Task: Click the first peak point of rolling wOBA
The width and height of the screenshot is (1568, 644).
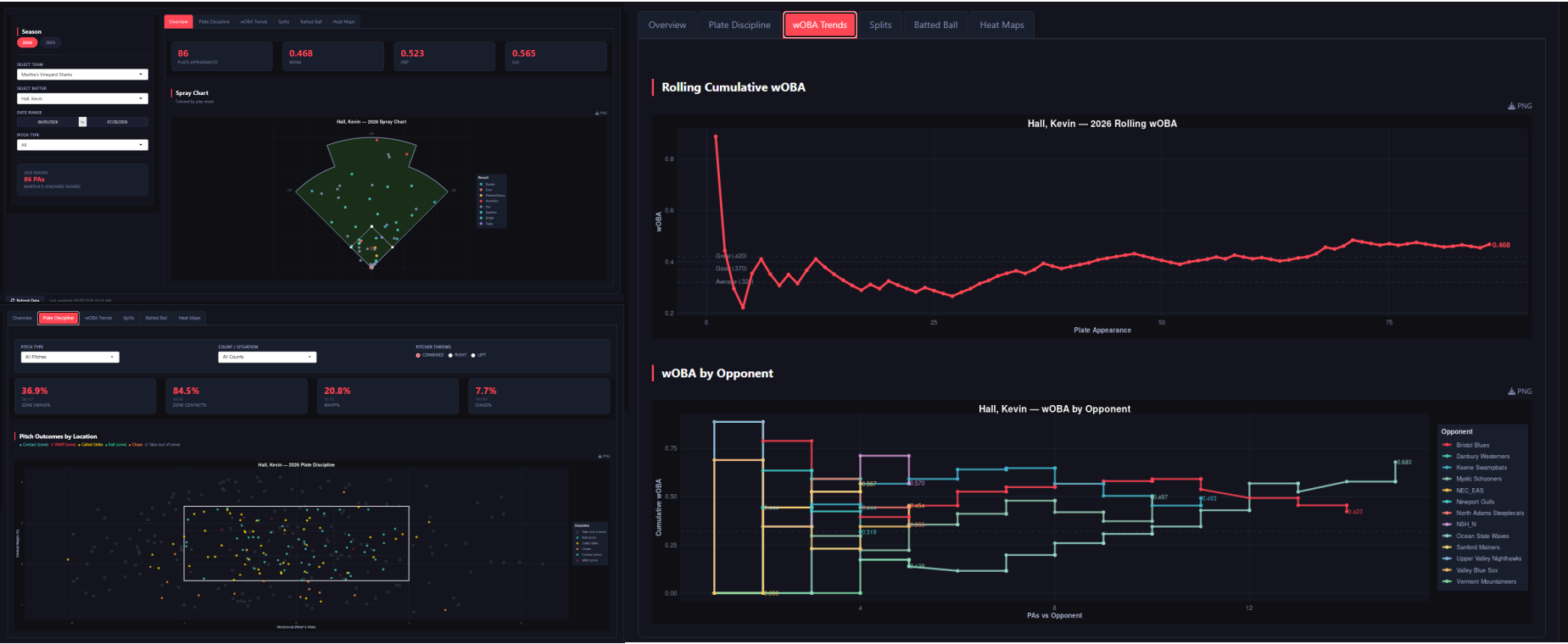Action: tap(716, 136)
